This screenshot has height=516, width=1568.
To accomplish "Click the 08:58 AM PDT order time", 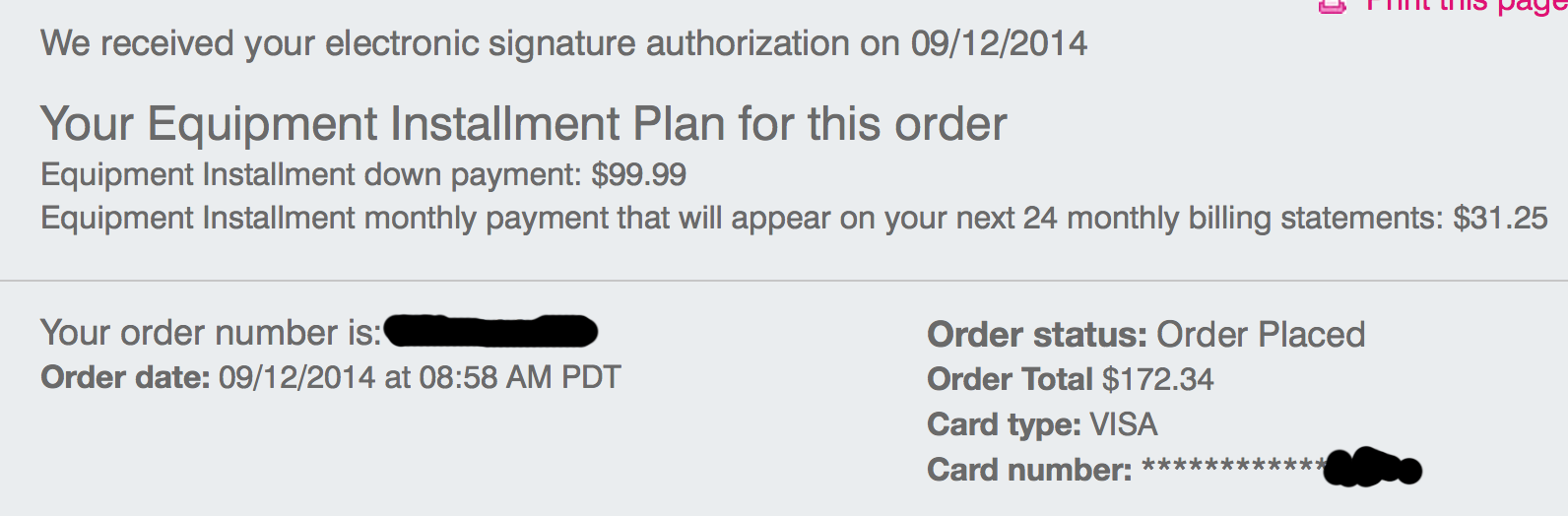I will point(520,377).
